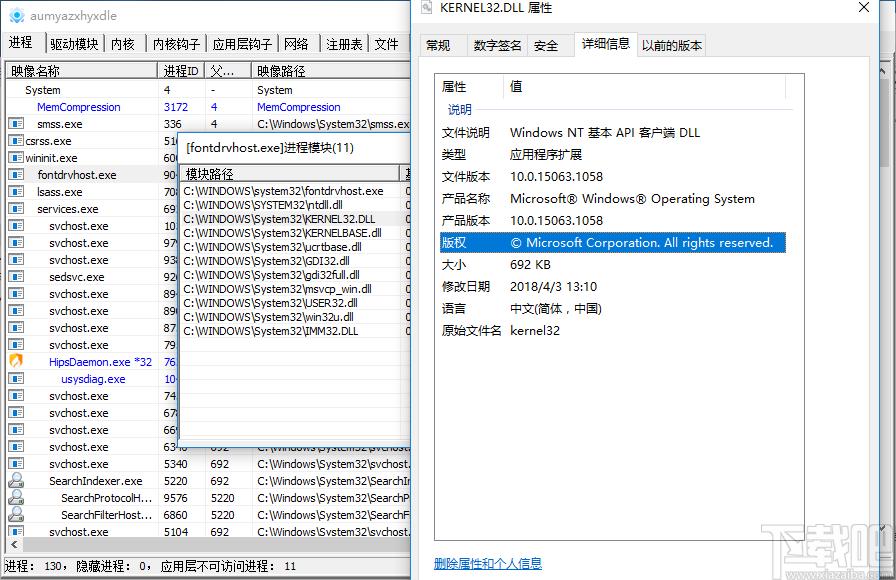Screen dimensions: 896x580
Task: Click the 值 column header in details
Action: click(645, 86)
